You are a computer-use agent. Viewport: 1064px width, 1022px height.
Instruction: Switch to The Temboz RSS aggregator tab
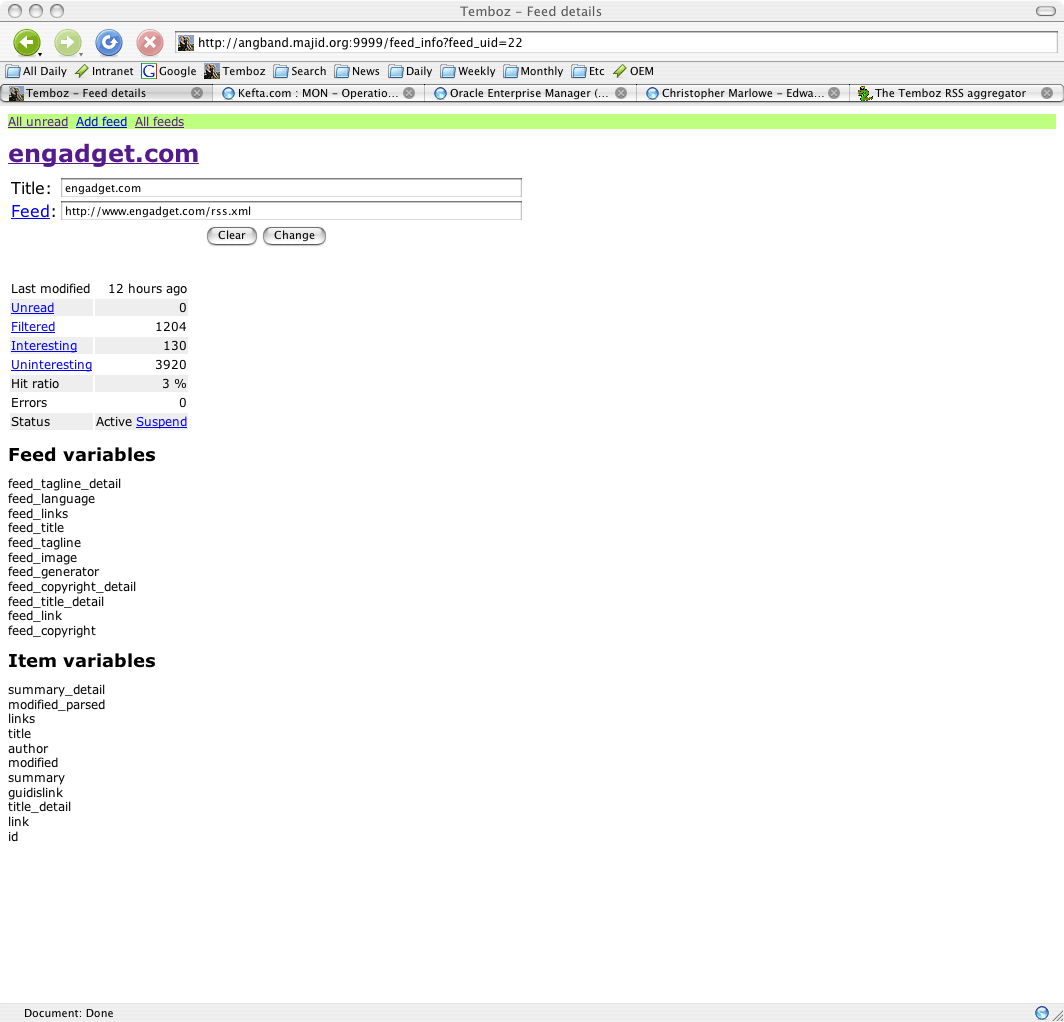coord(949,93)
